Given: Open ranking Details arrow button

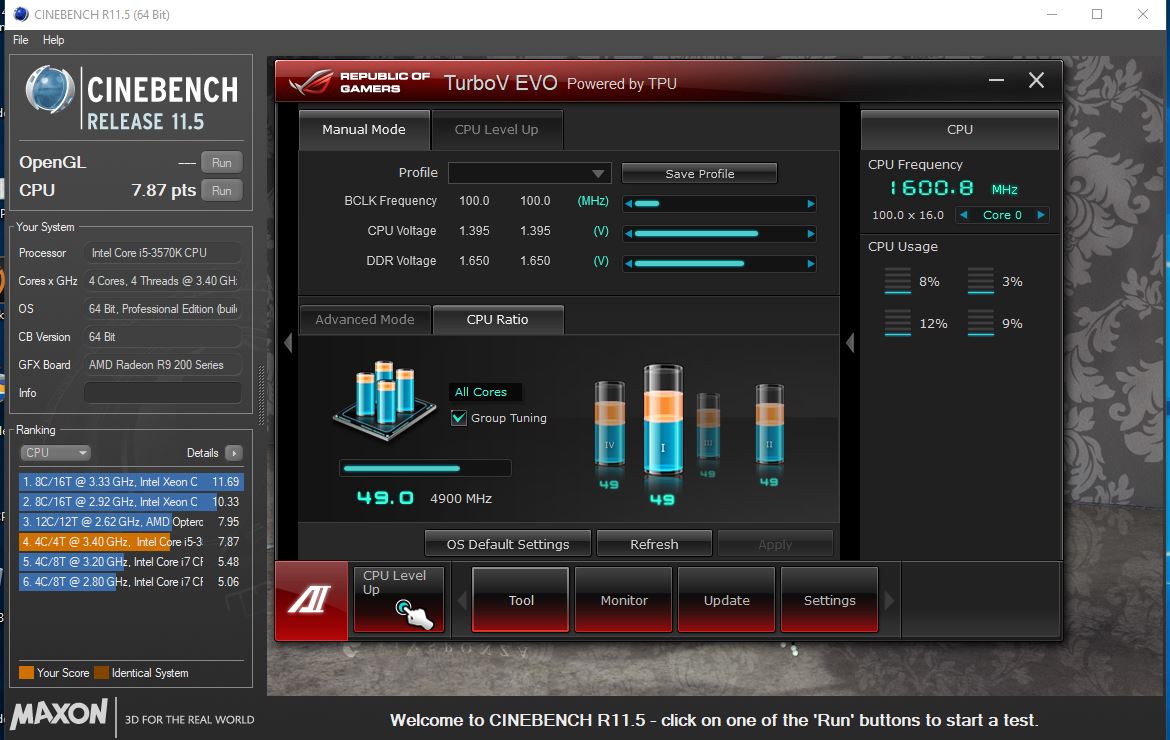Looking at the screenshot, I should [x=234, y=453].
